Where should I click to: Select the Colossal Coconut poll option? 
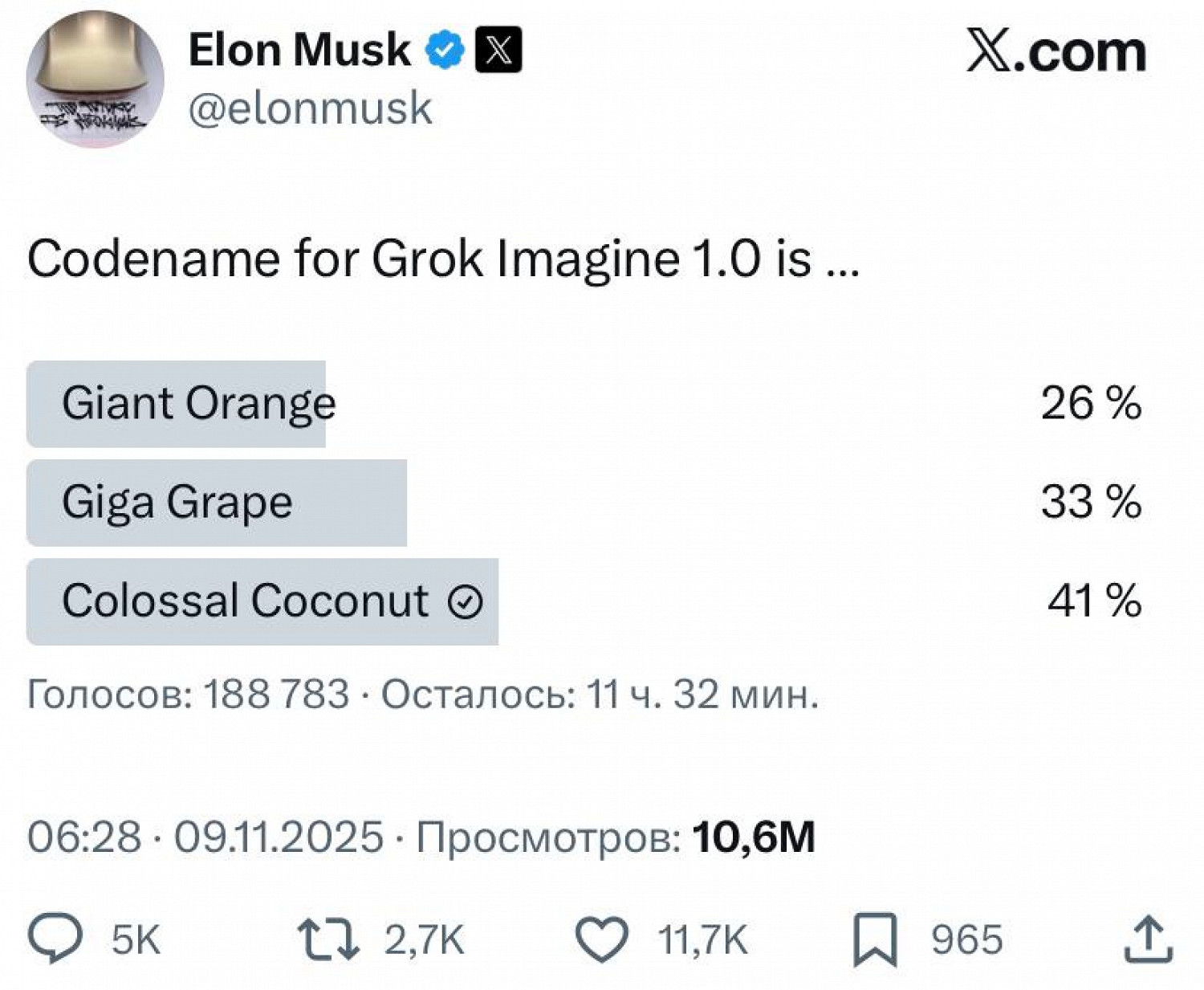click(245, 601)
